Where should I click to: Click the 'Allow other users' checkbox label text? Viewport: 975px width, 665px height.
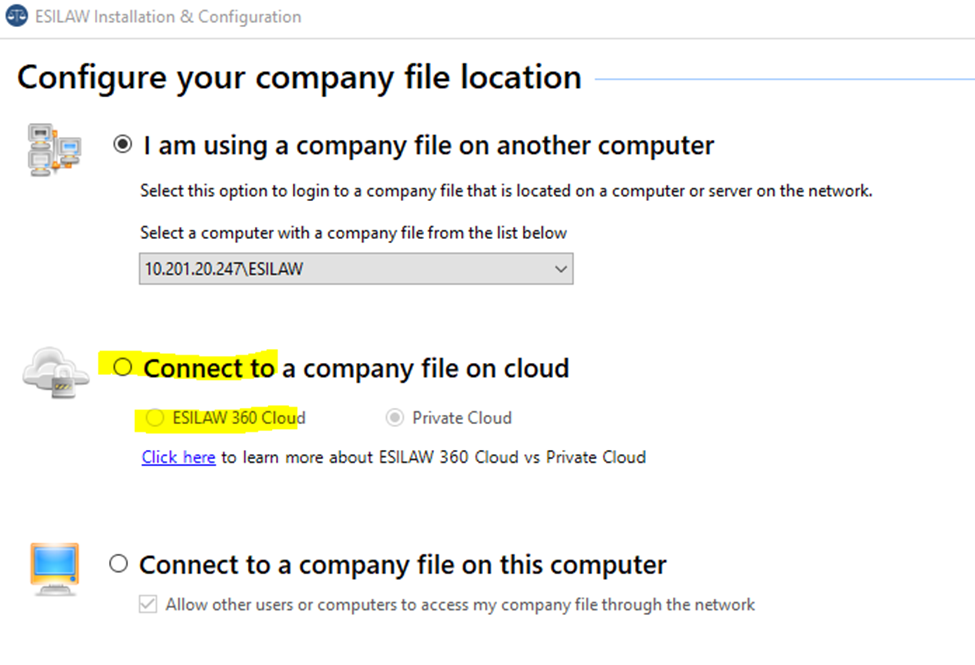460,605
